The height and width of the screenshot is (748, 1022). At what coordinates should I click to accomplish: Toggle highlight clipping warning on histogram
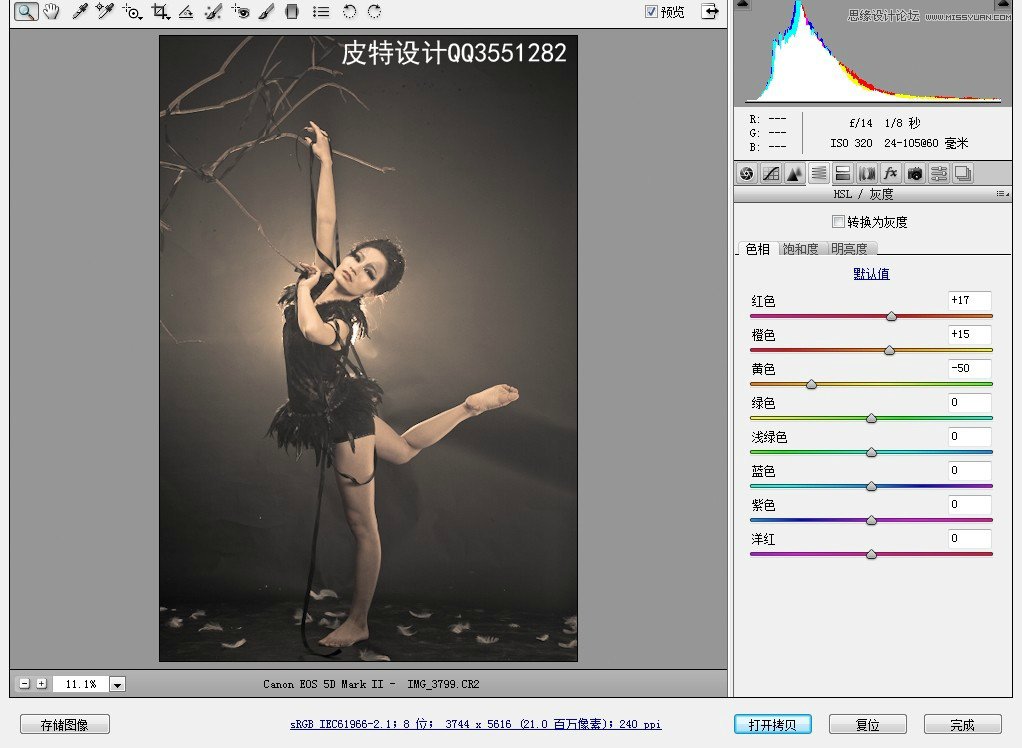(x=1003, y=5)
